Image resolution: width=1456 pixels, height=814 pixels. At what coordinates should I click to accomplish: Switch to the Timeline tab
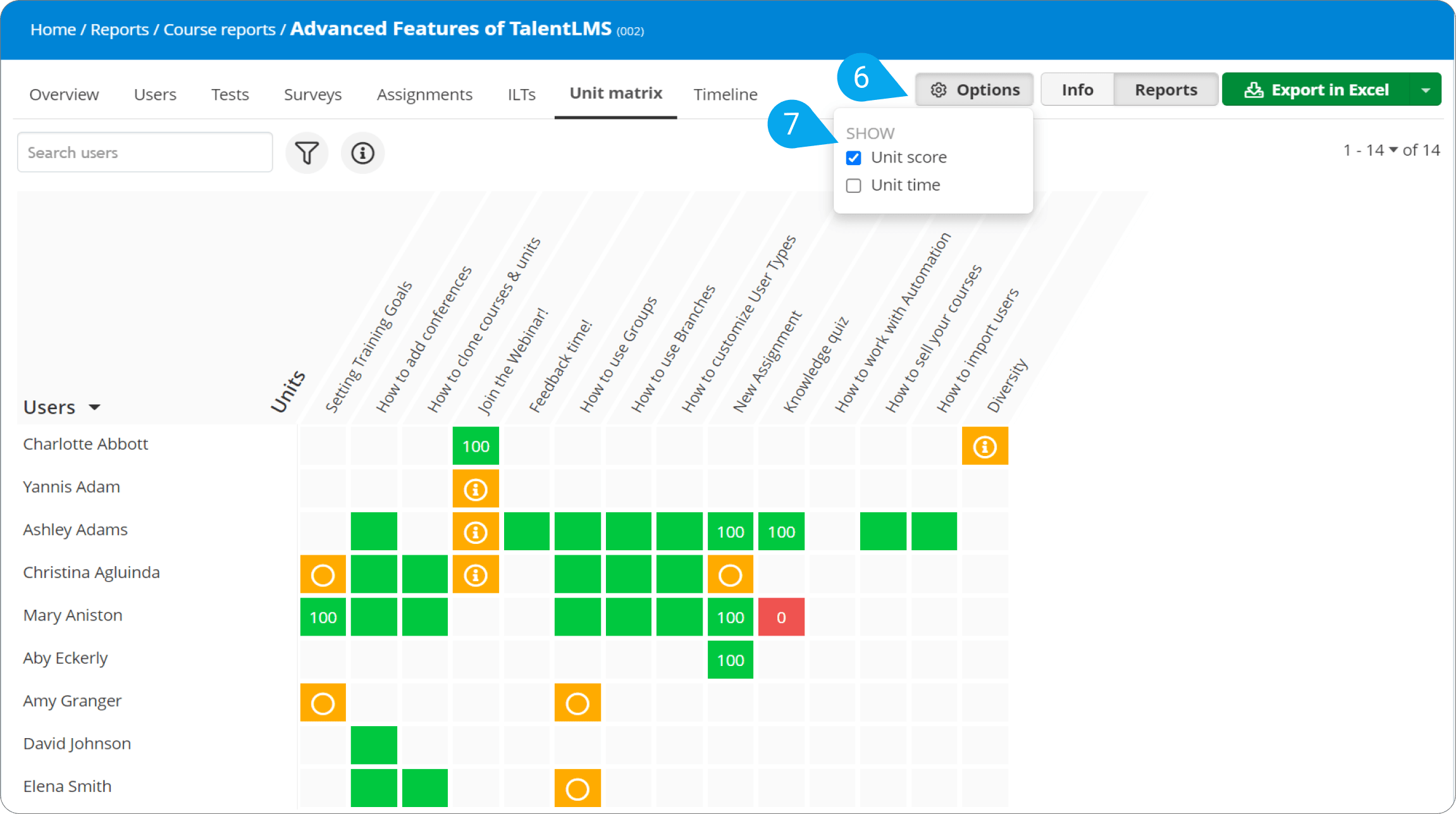(725, 94)
